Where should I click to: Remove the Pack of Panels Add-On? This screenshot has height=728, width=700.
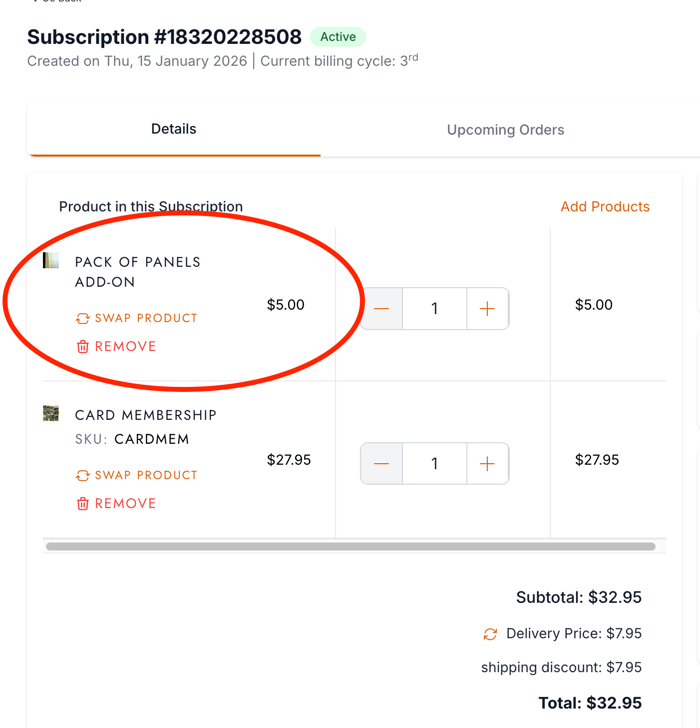(x=125, y=346)
